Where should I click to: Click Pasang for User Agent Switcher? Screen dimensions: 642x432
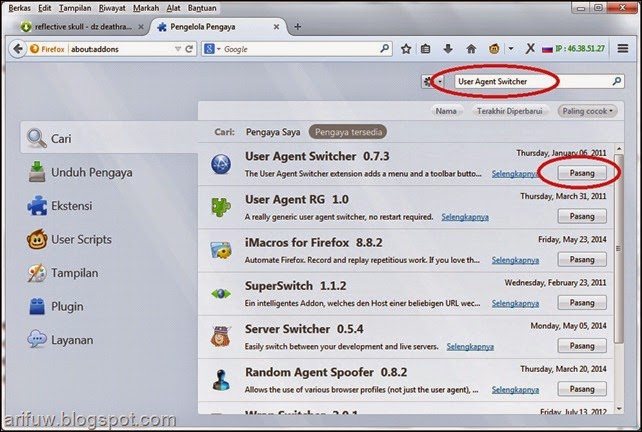[x=582, y=173]
